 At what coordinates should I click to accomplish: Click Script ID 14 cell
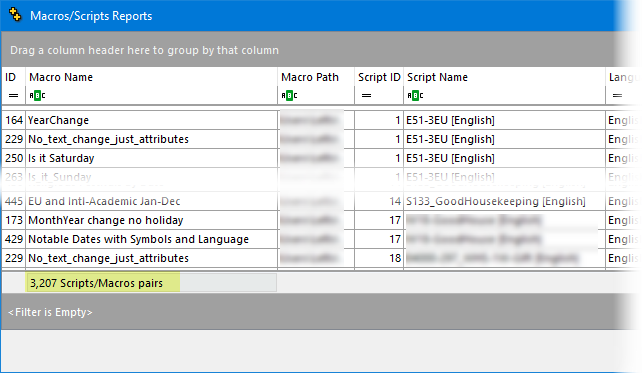click(x=379, y=201)
